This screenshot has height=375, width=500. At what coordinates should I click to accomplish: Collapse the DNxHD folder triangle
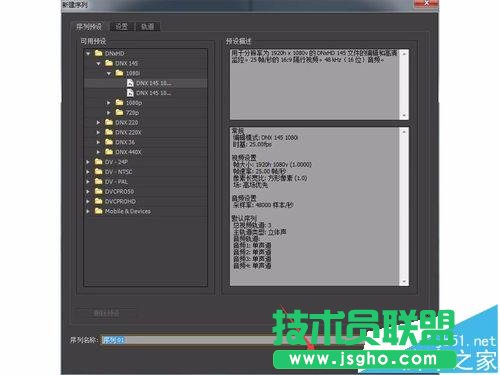pos(88,53)
